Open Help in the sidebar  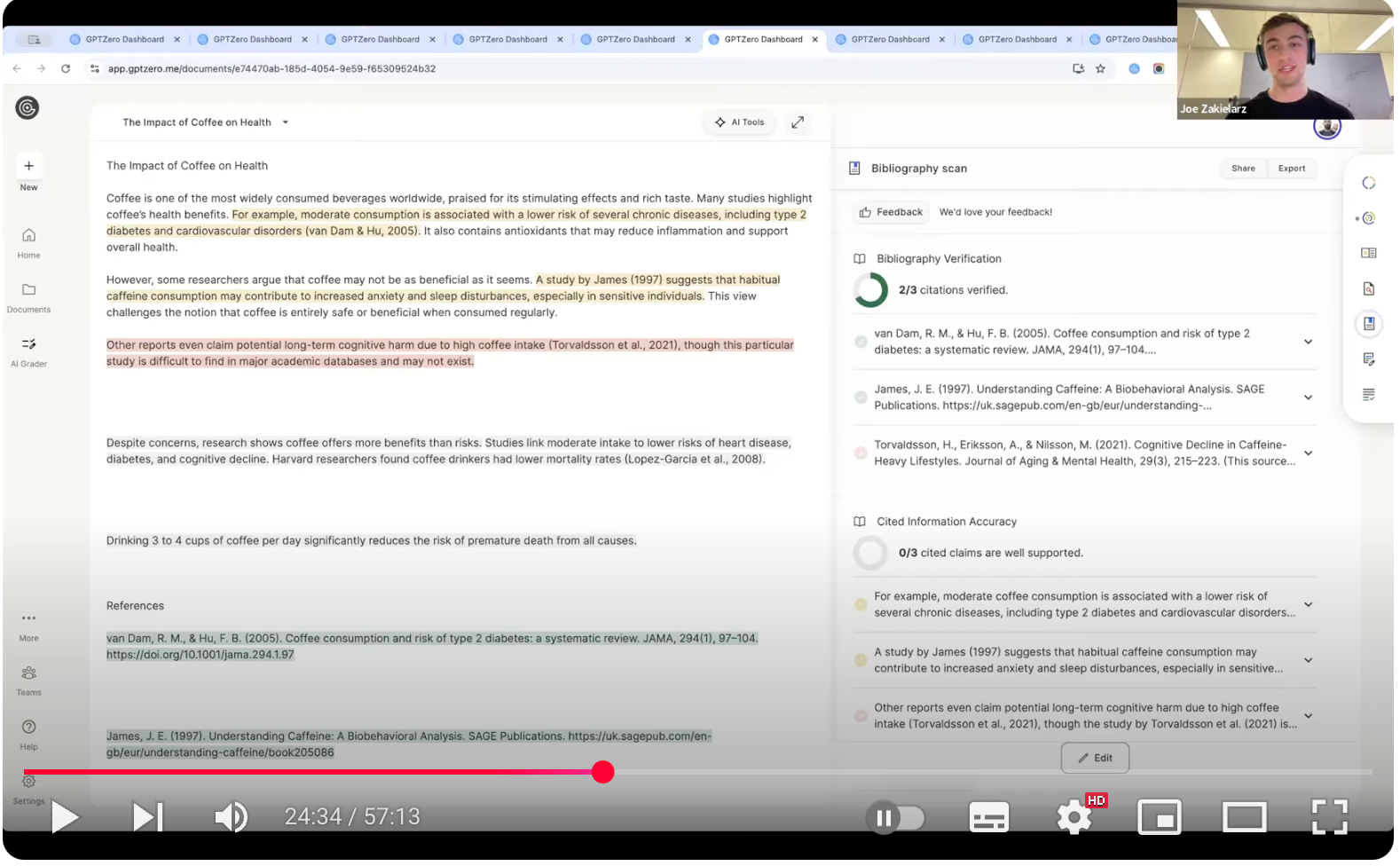point(28,735)
